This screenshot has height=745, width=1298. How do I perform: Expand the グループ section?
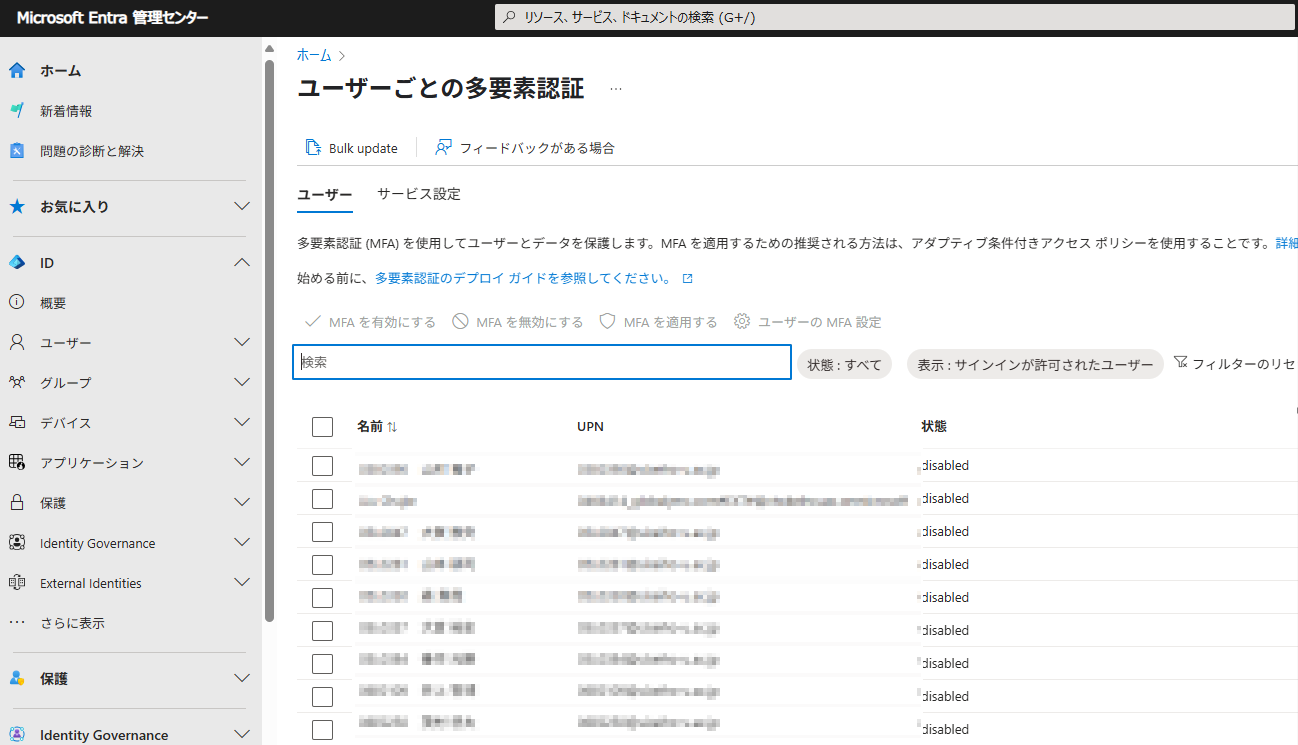241,382
